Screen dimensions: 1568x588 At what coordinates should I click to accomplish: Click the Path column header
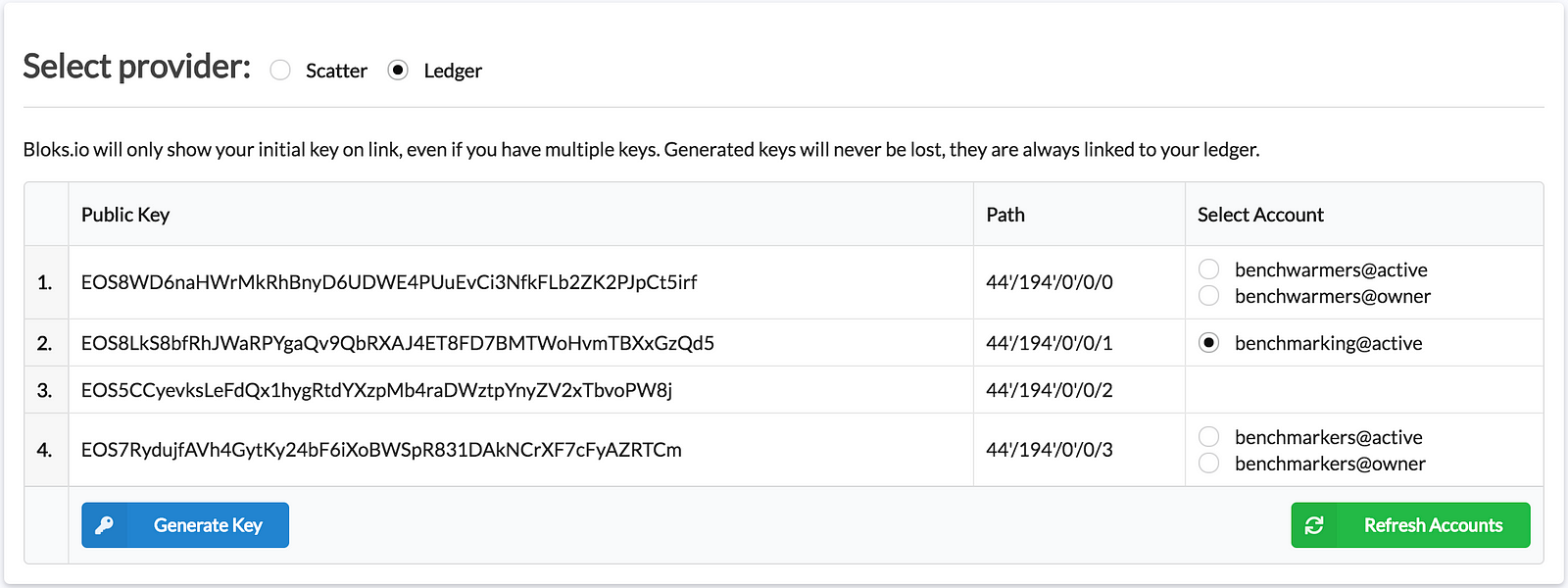[x=1005, y=215]
